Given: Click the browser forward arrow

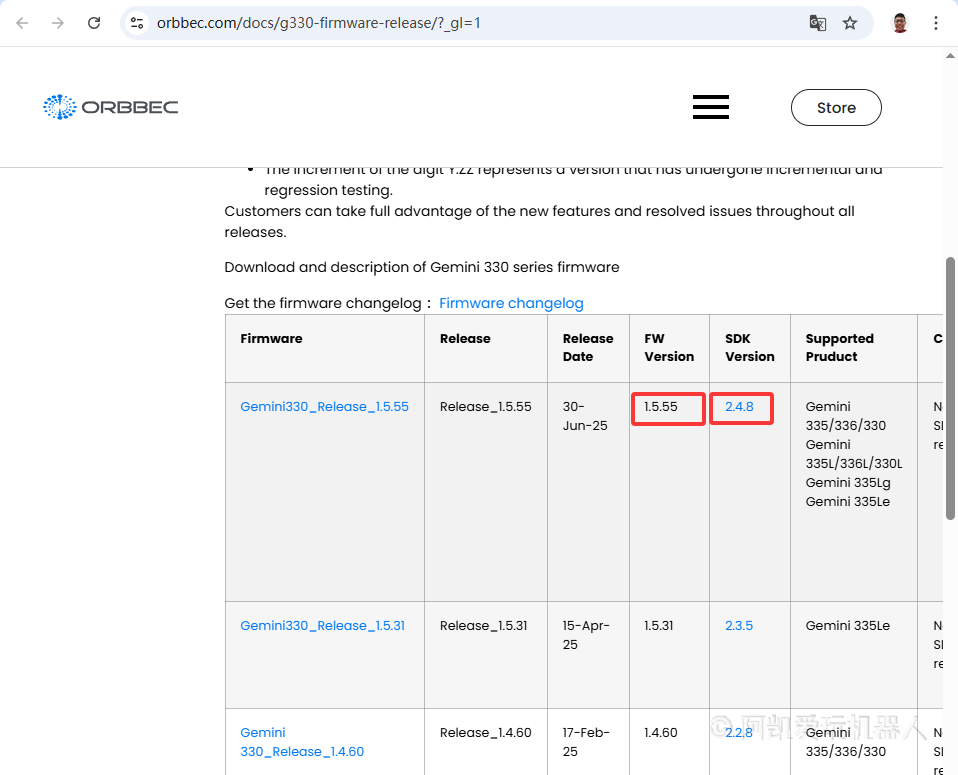Looking at the screenshot, I should [58, 23].
